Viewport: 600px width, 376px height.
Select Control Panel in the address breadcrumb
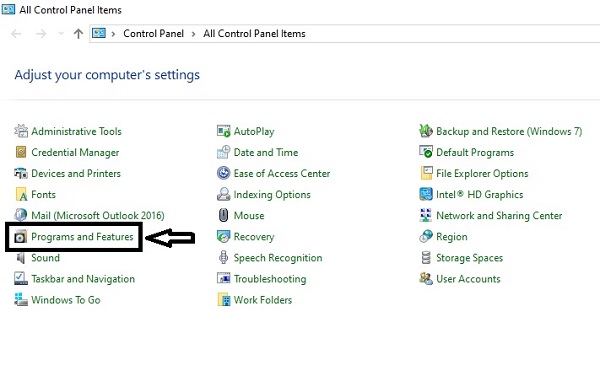click(x=153, y=34)
